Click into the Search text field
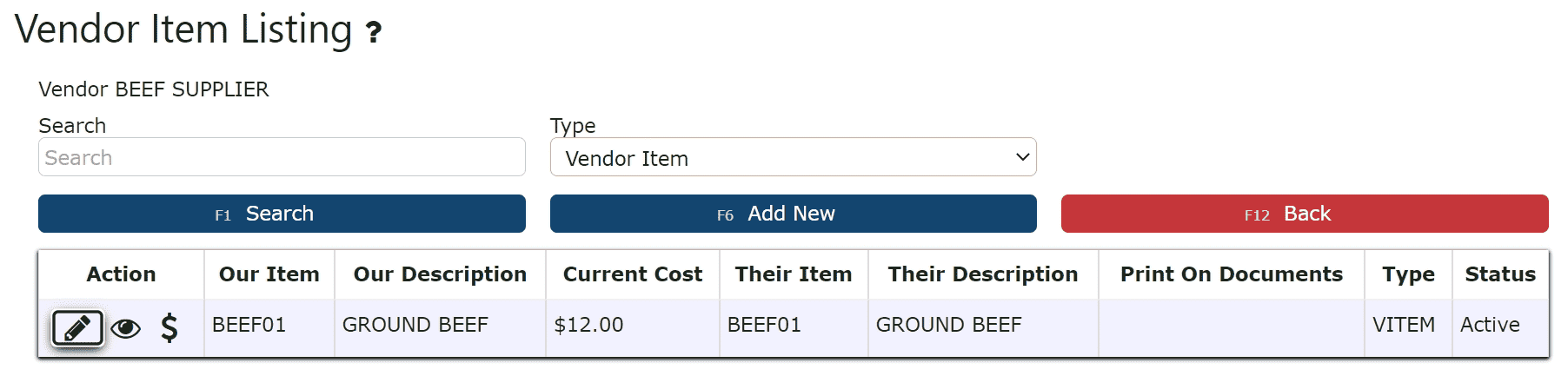1568x376 pixels. (x=282, y=157)
